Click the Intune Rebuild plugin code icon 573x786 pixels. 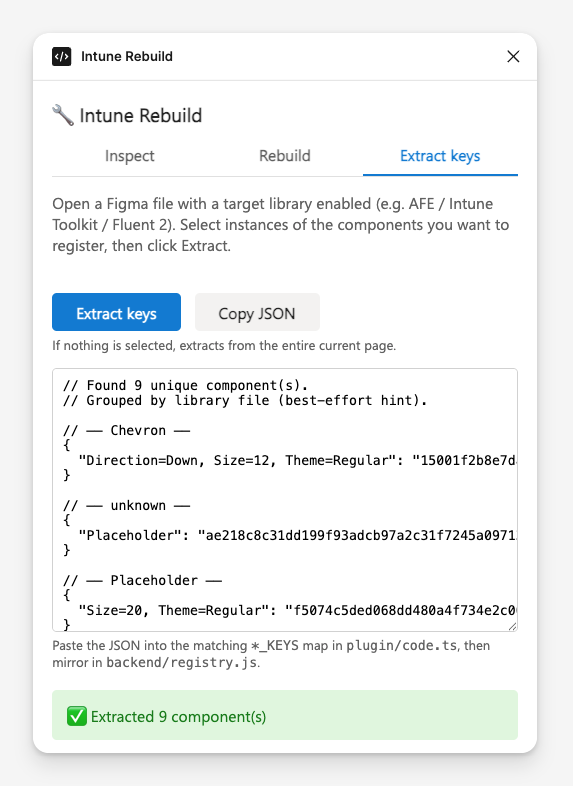tap(62, 57)
